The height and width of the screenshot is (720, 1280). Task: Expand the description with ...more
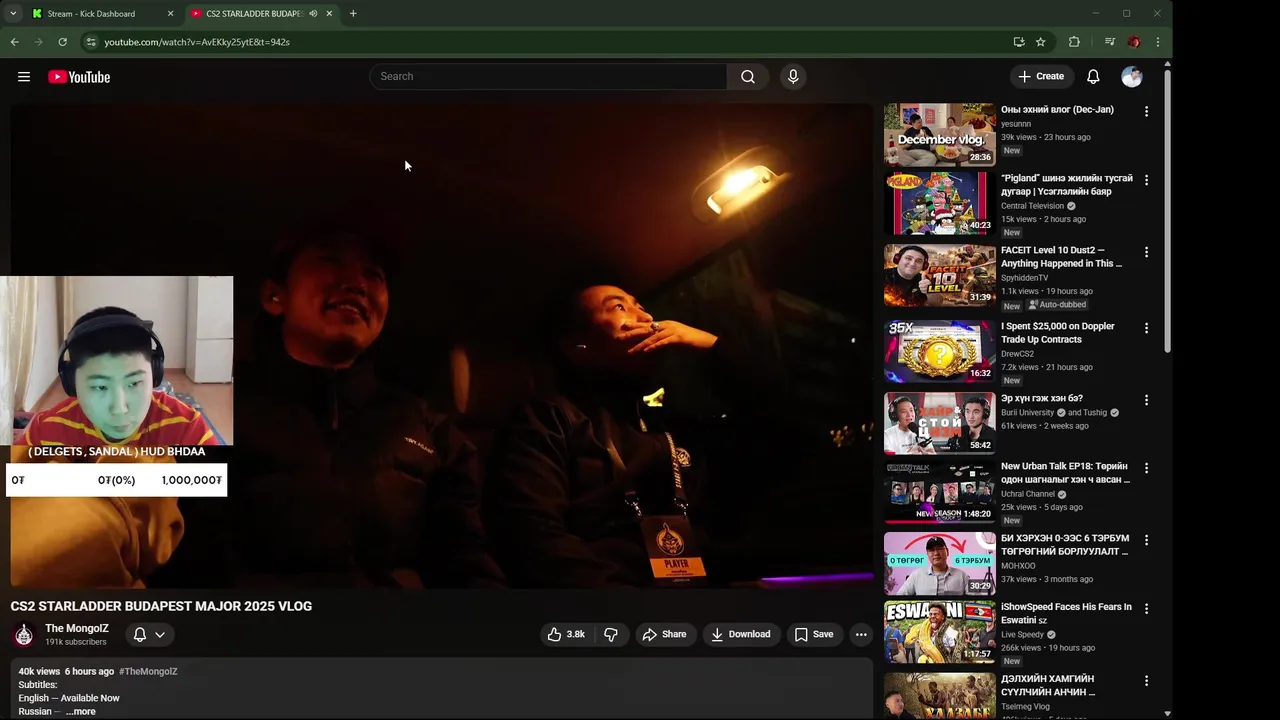82,712
